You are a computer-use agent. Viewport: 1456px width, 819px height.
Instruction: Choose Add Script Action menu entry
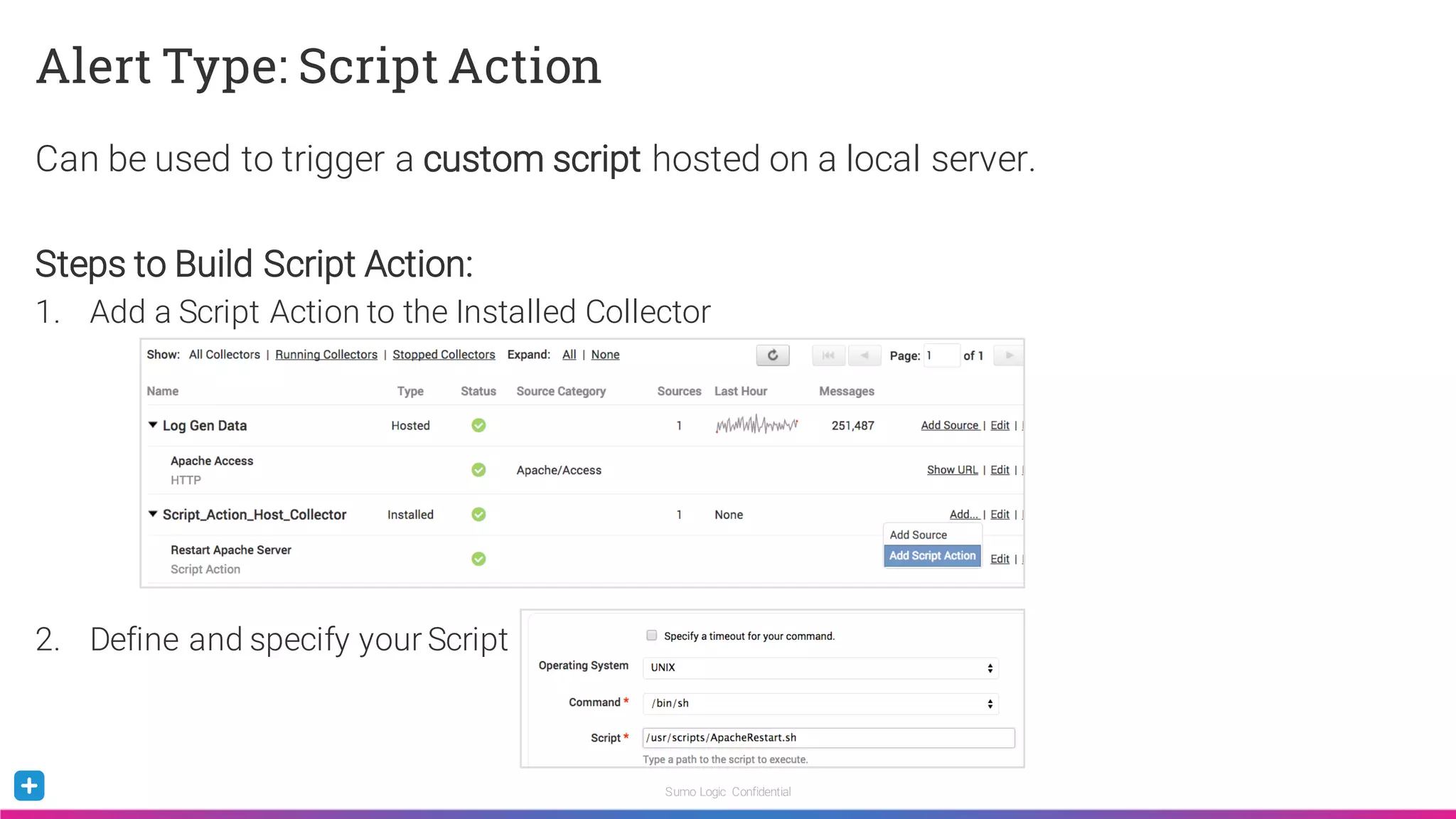933,555
